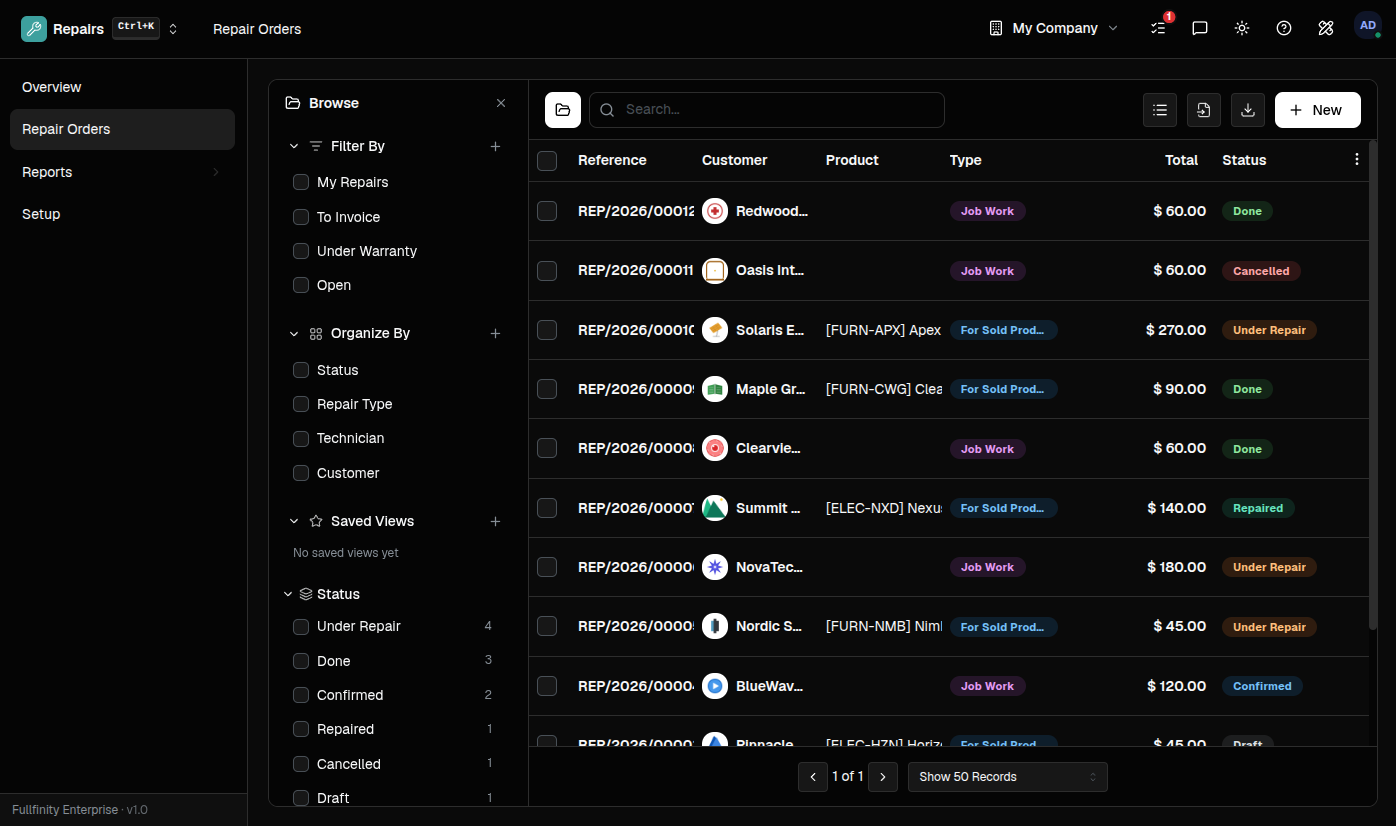Click the Repaired status badge in table
The image size is (1396, 826).
coord(1258,508)
